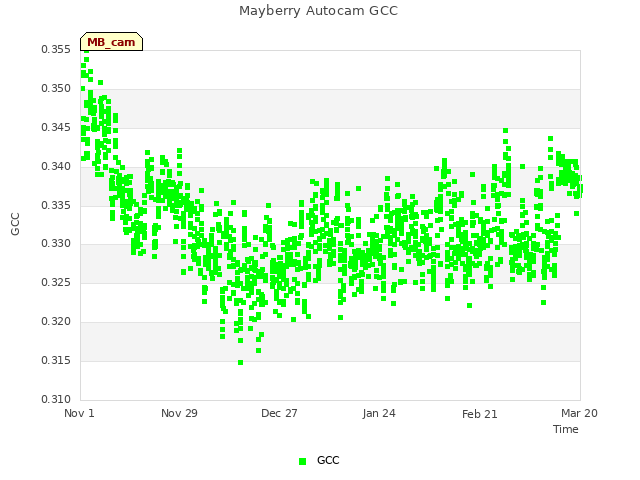Click the 0.310 y-axis value
This screenshot has height=480, width=640.
point(56,399)
